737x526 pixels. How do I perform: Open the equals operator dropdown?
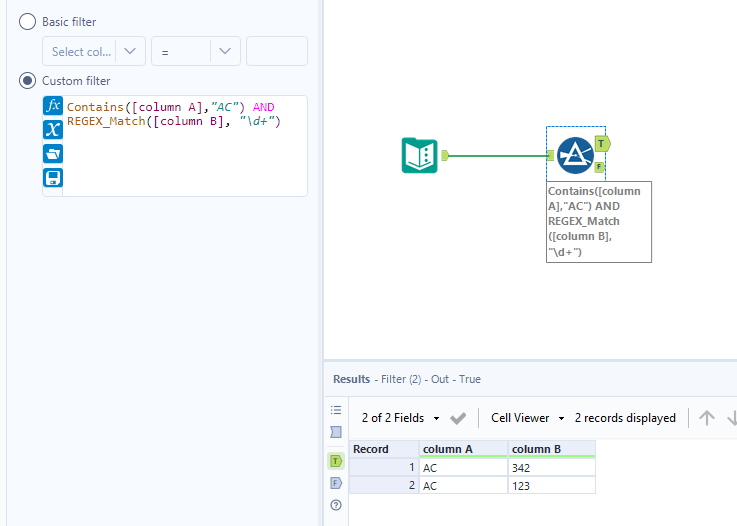point(225,52)
